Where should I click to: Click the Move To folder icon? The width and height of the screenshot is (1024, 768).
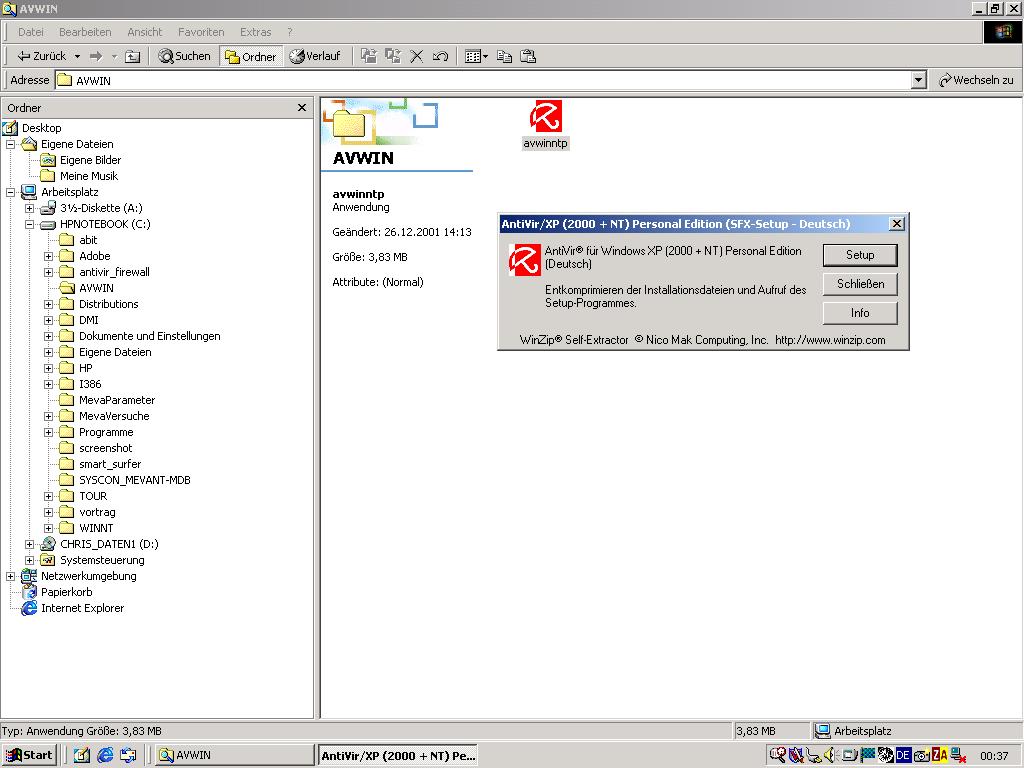coord(369,56)
